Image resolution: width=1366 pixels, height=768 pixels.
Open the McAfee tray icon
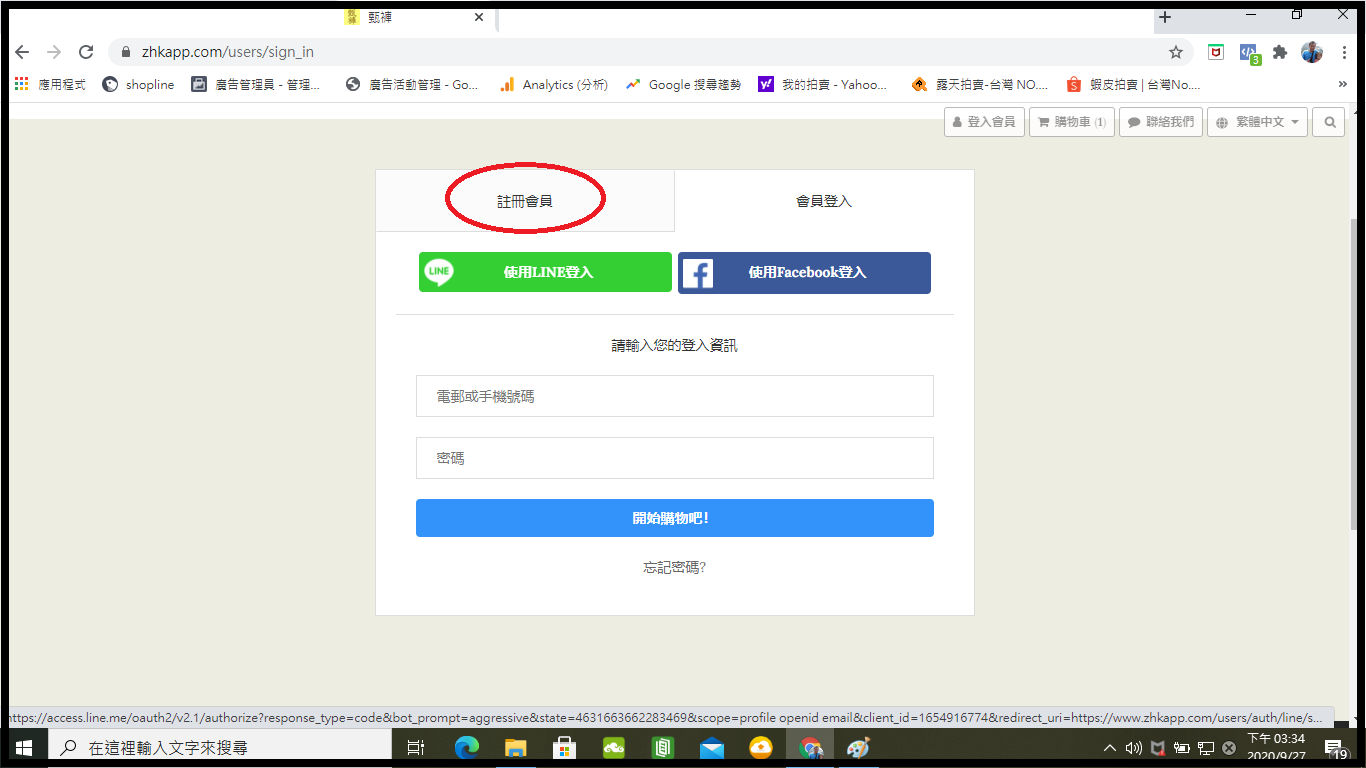pyautogui.click(x=1157, y=747)
